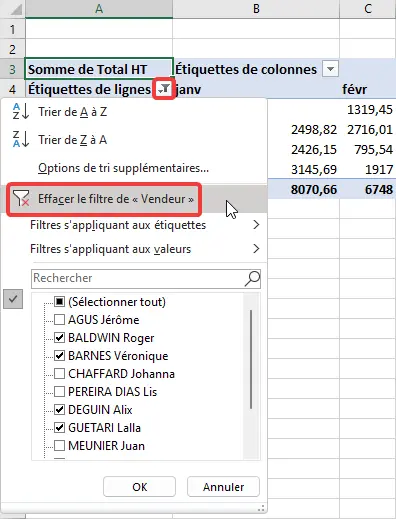Click the clear filter funnel icon
The height and width of the screenshot is (519, 396).
pyautogui.click(x=21, y=199)
